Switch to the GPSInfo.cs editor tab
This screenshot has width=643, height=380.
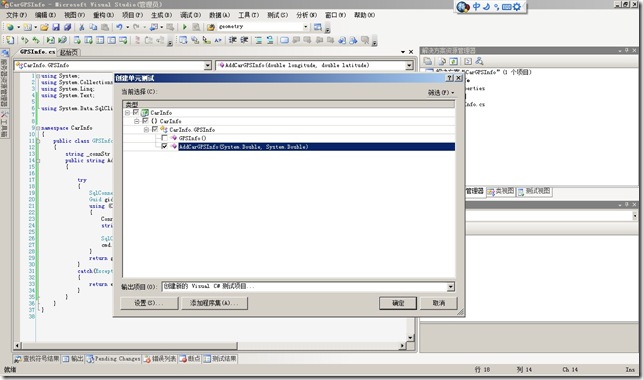click(x=37, y=52)
